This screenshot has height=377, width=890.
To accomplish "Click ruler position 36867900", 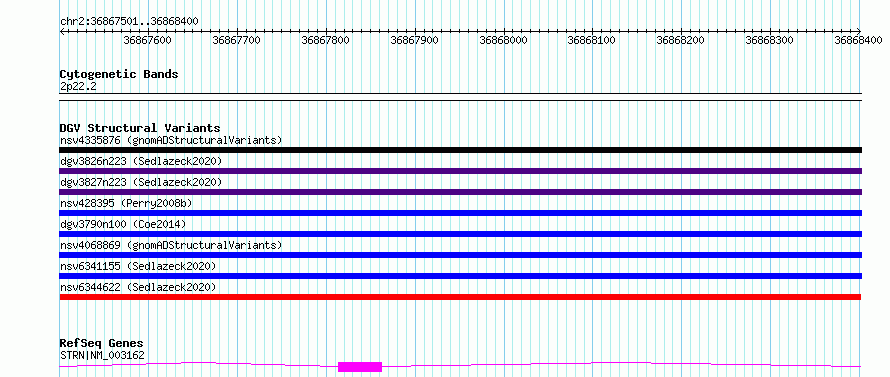I will click(x=415, y=40).
